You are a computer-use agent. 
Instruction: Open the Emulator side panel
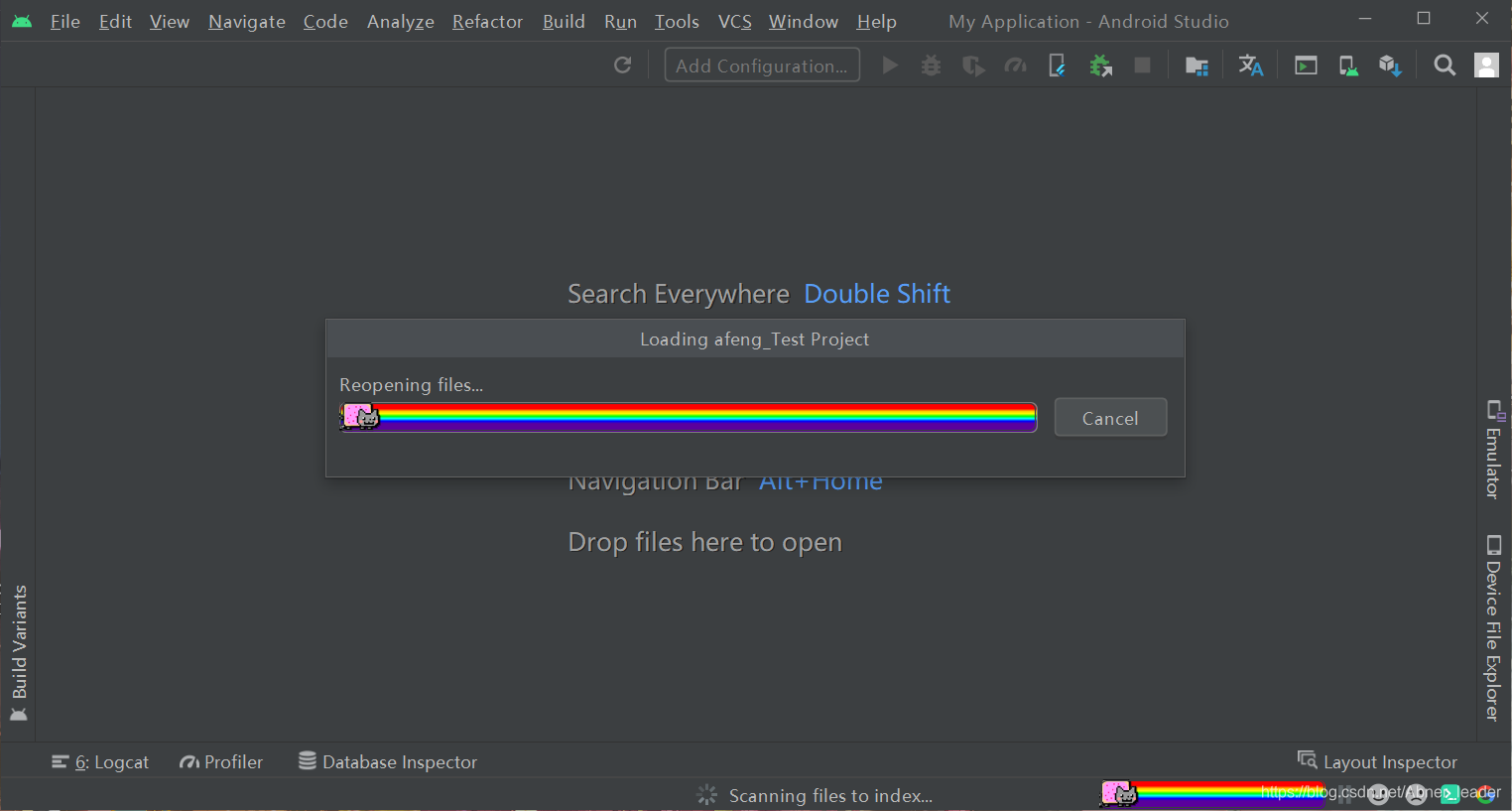click(x=1493, y=449)
